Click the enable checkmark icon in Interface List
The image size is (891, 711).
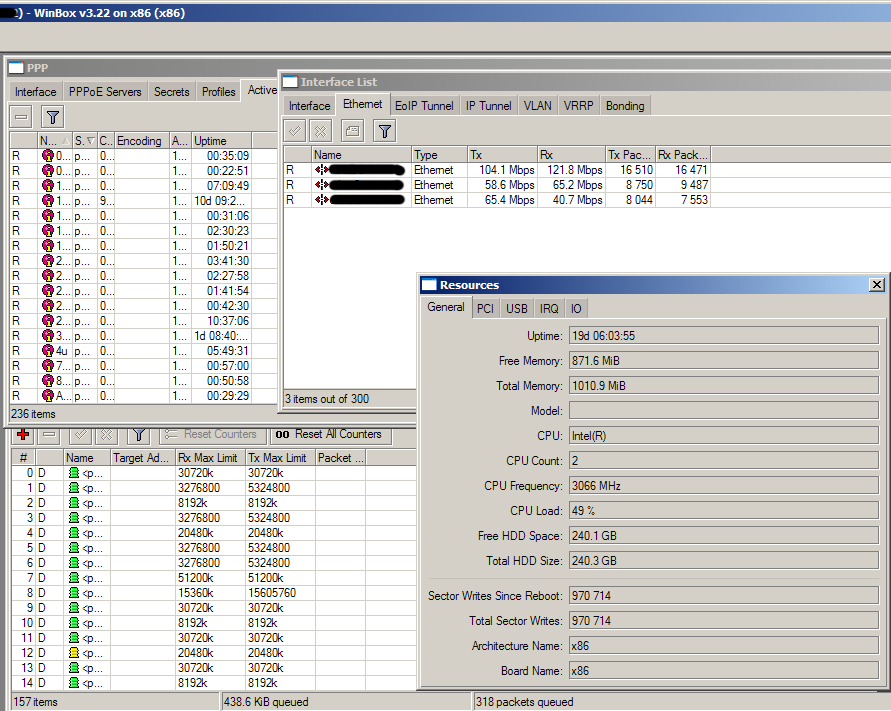pos(295,130)
